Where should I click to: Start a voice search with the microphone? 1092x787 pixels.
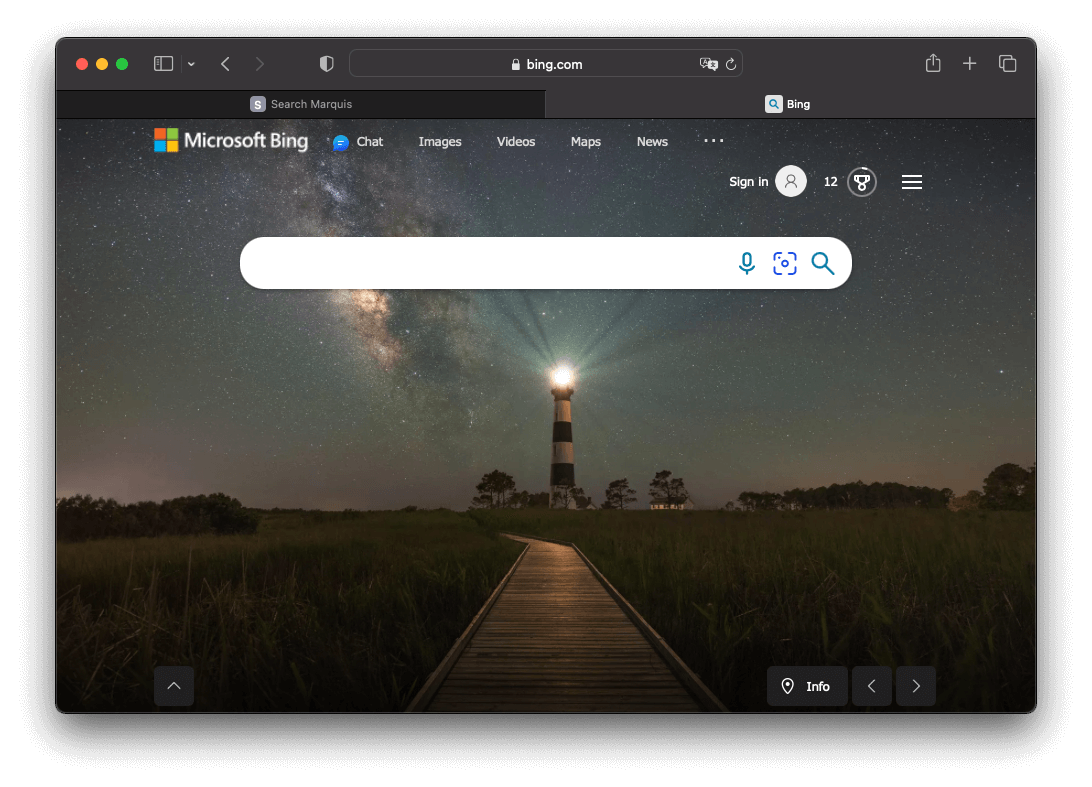747,263
